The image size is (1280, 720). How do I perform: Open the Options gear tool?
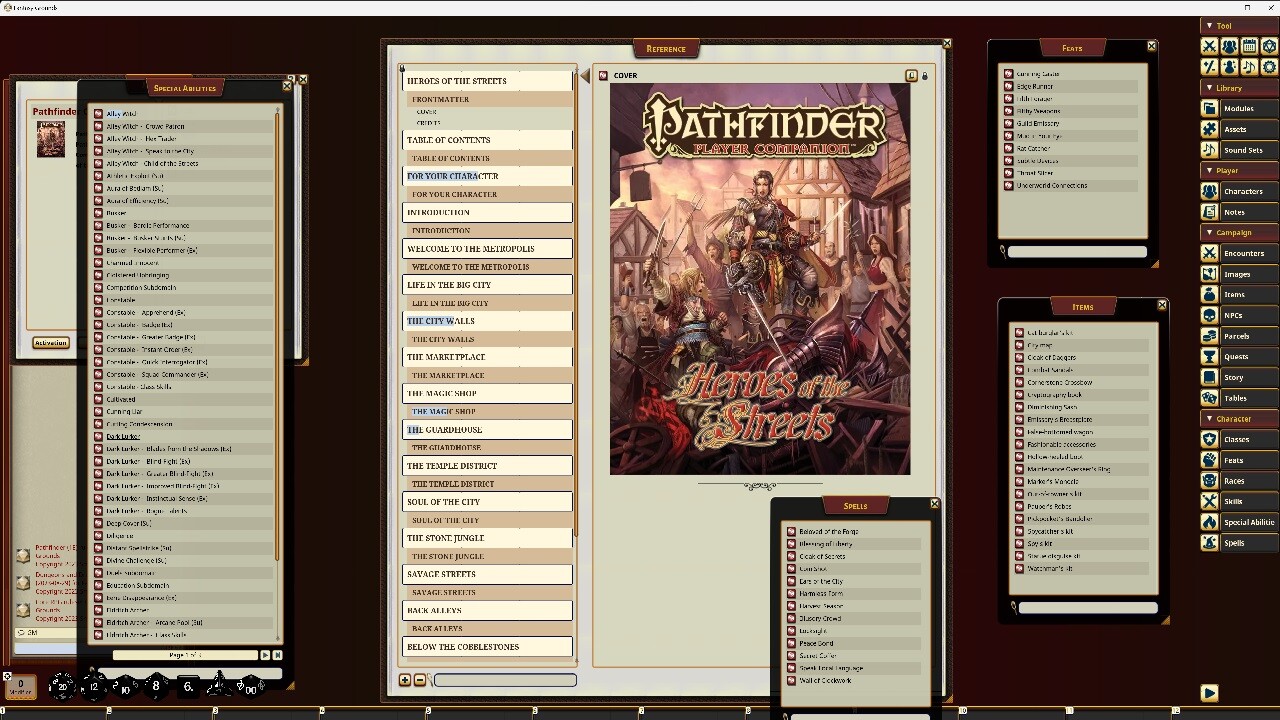pyautogui.click(x=1269, y=67)
